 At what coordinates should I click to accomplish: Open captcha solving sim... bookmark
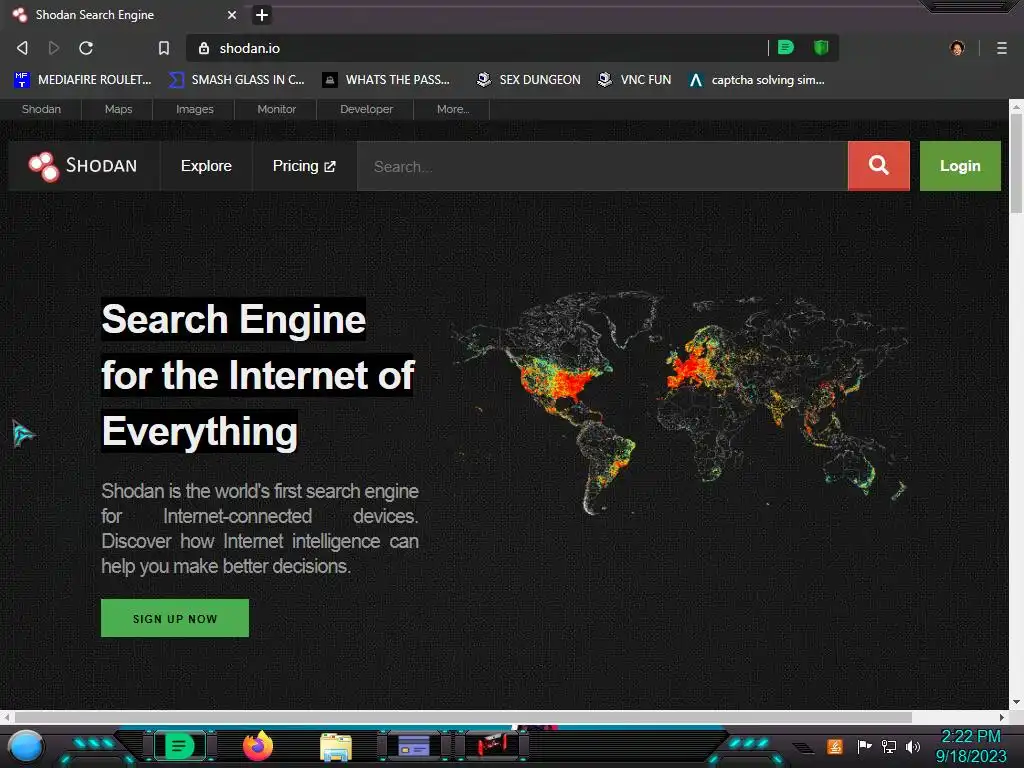click(x=757, y=80)
